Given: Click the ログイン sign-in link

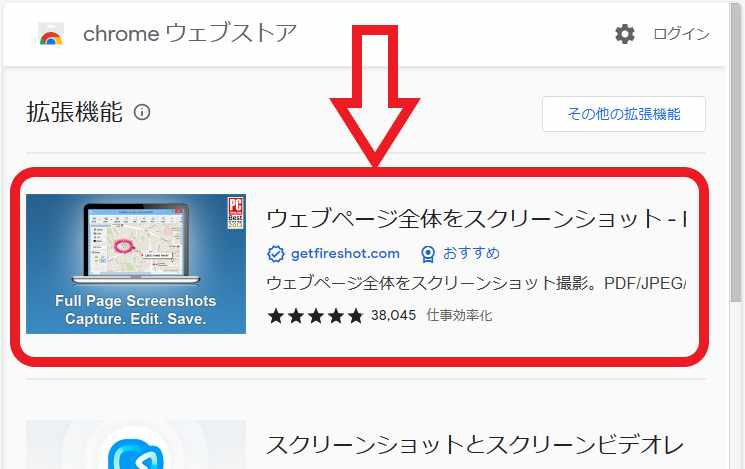Looking at the screenshot, I should (681, 34).
